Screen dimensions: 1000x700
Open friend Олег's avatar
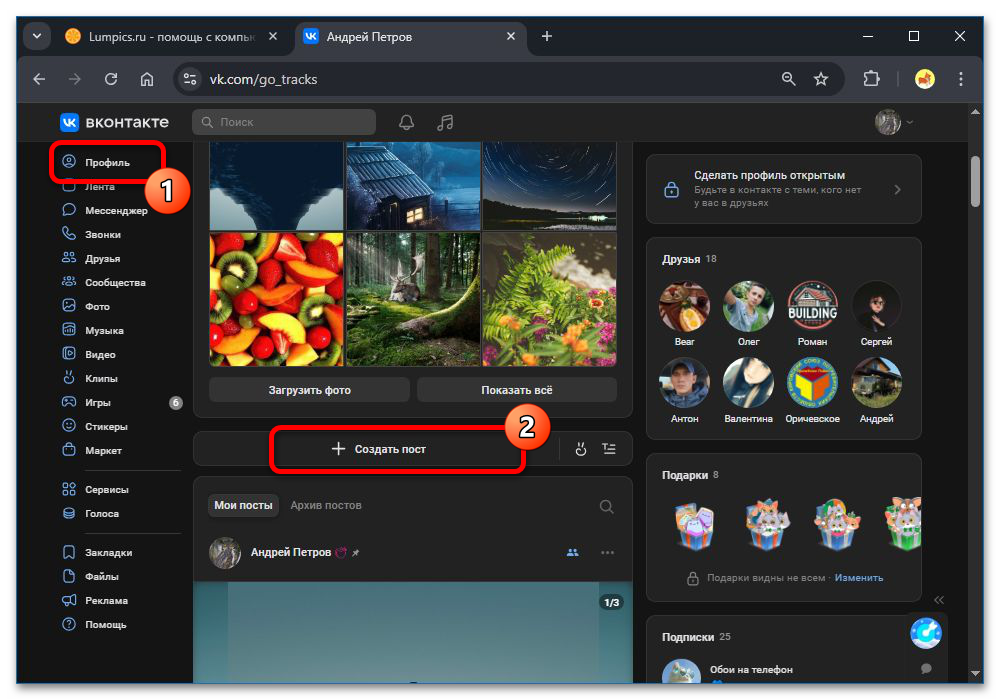click(748, 307)
